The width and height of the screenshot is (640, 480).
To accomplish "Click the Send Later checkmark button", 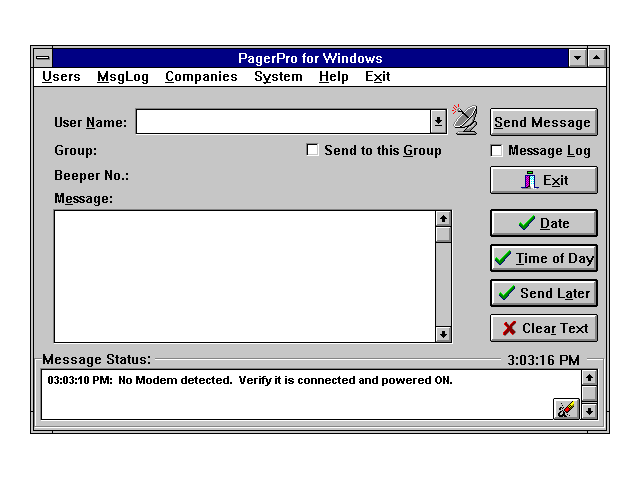I will click(544, 293).
